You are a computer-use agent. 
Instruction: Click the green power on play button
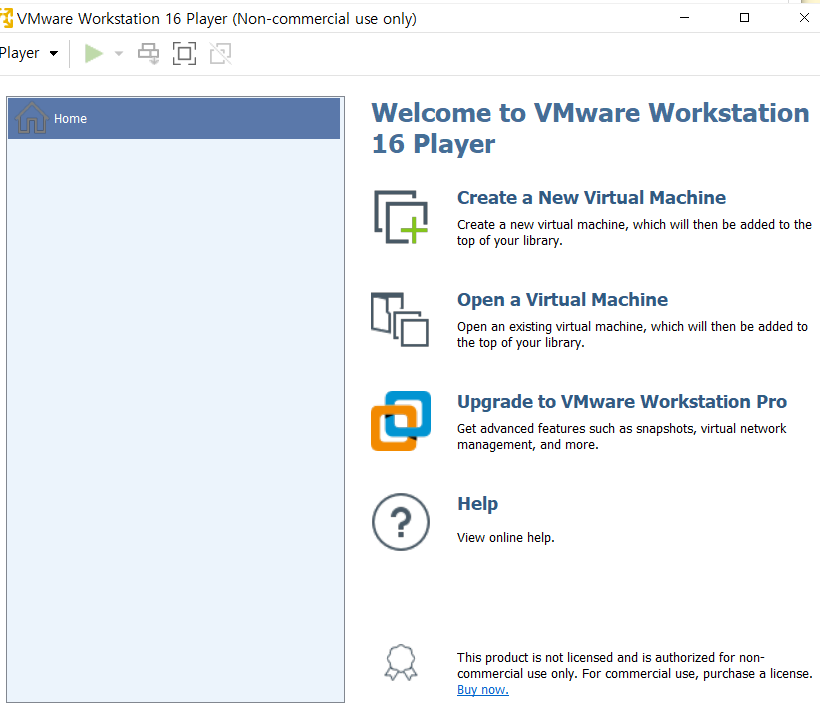click(x=94, y=53)
